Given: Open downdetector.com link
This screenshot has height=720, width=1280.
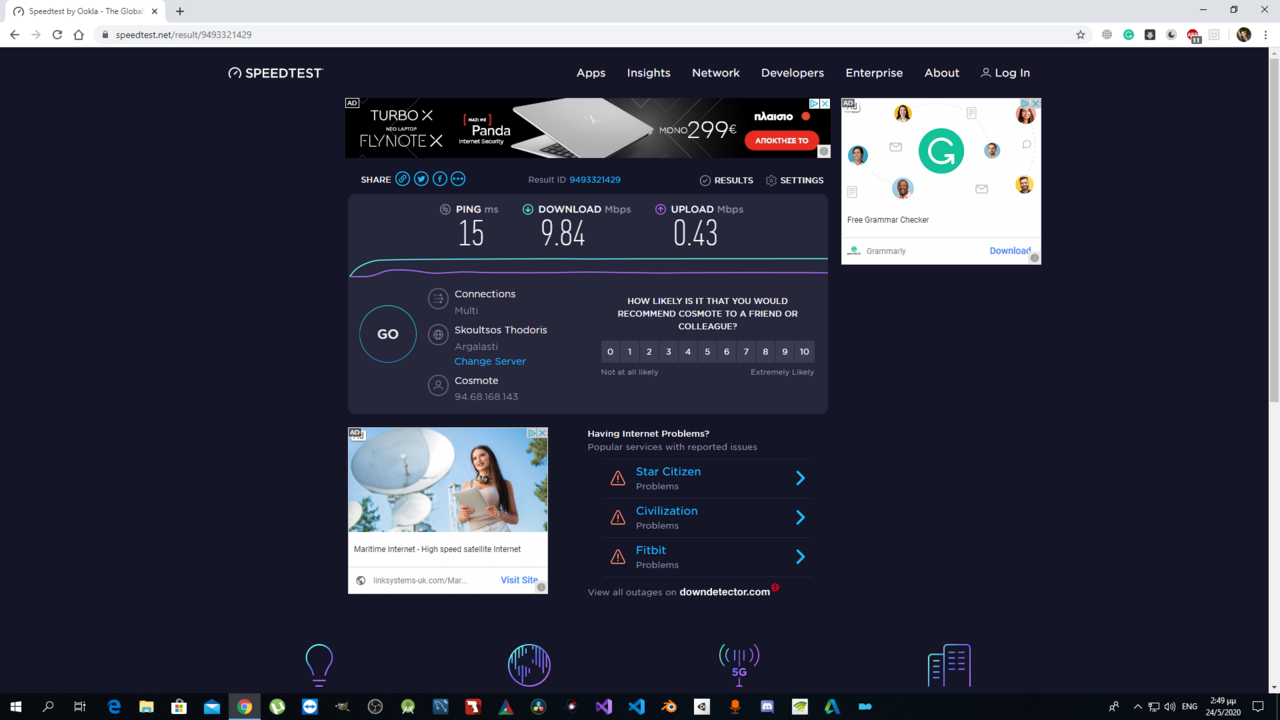Looking at the screenshot, I should pos(725,592).
